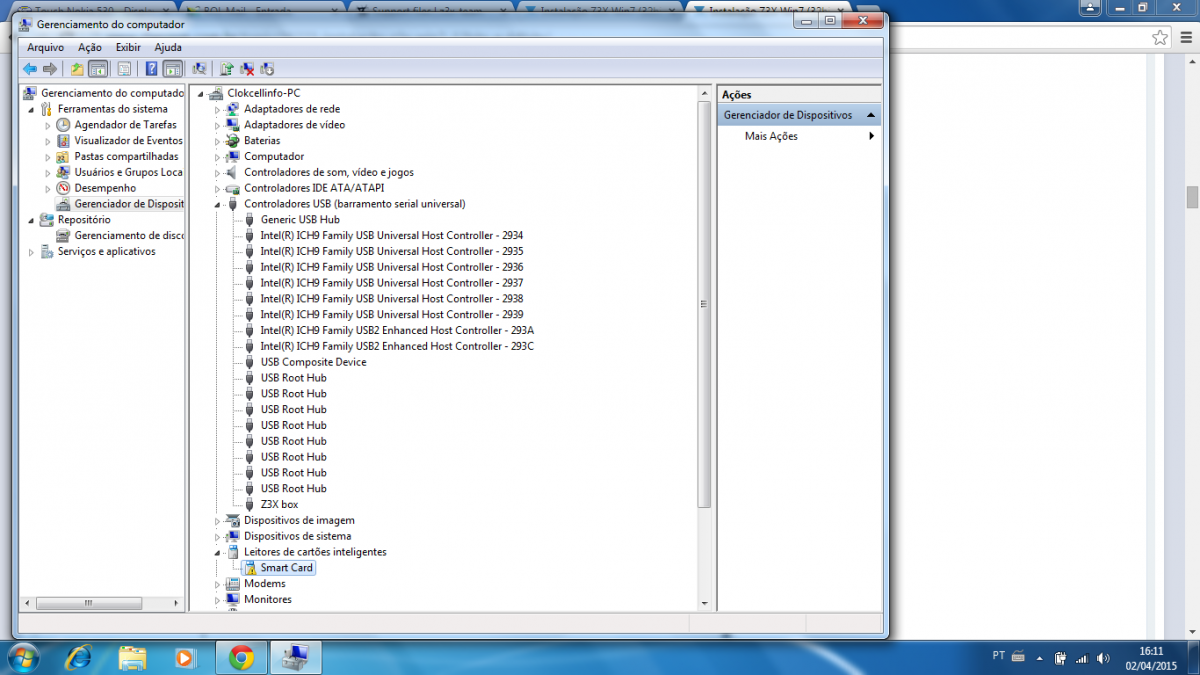Open Windows Explorer folder on taskbar
This screenshot has height=675, width=1200.
[133, 657]
